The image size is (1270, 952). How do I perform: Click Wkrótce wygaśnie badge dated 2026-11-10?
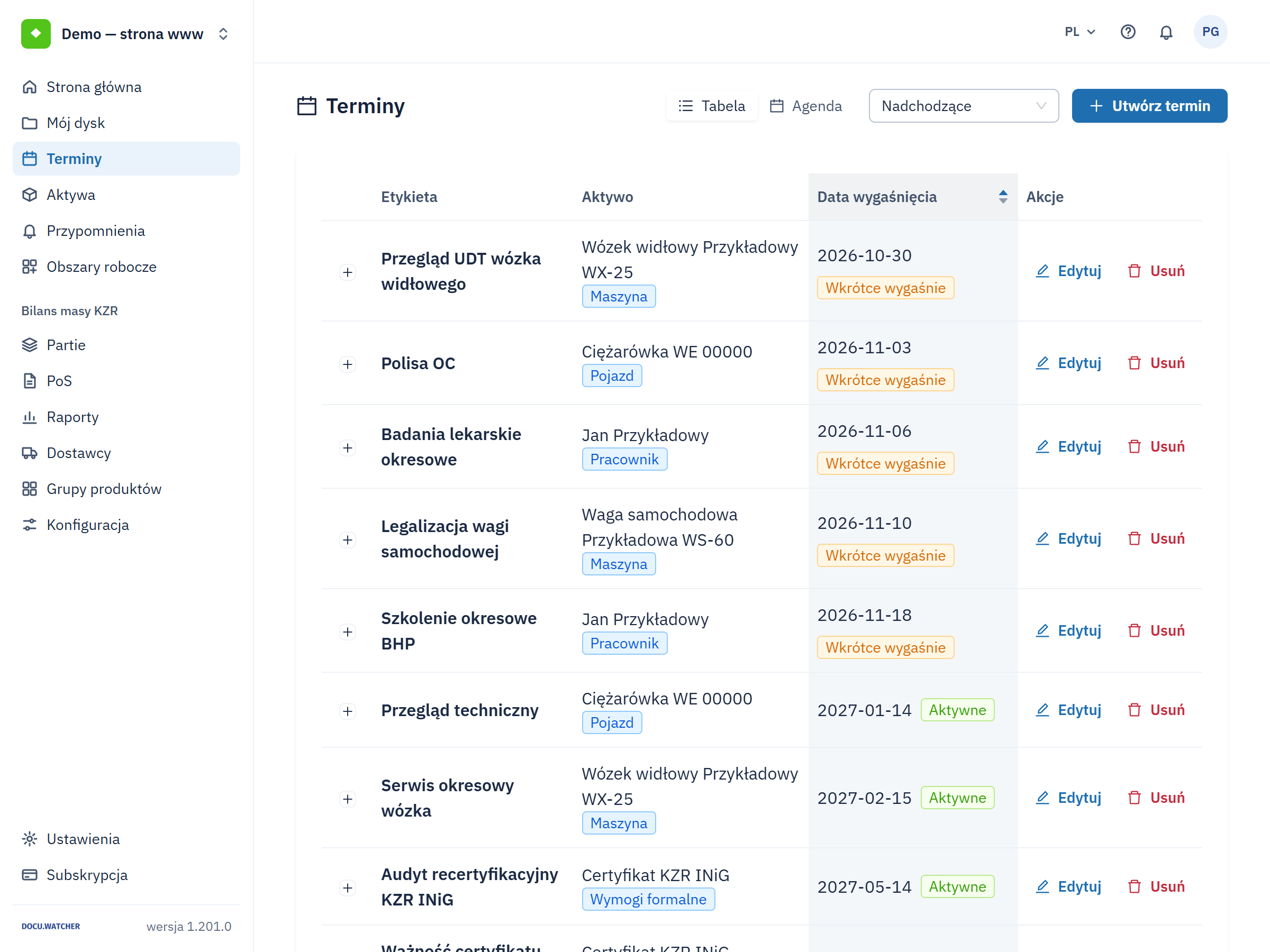pyautogui.click(x=885, y=555)
